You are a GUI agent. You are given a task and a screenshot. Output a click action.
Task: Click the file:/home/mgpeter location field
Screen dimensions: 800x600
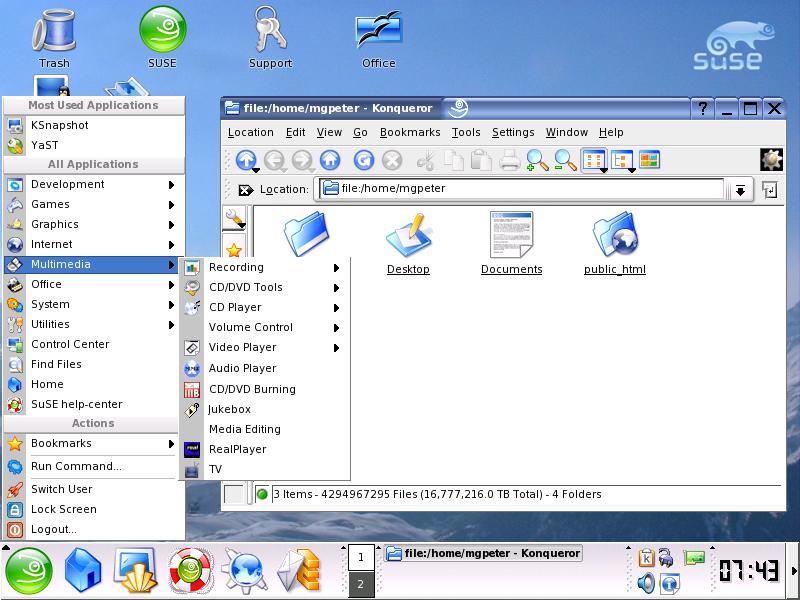pos(521,189)
